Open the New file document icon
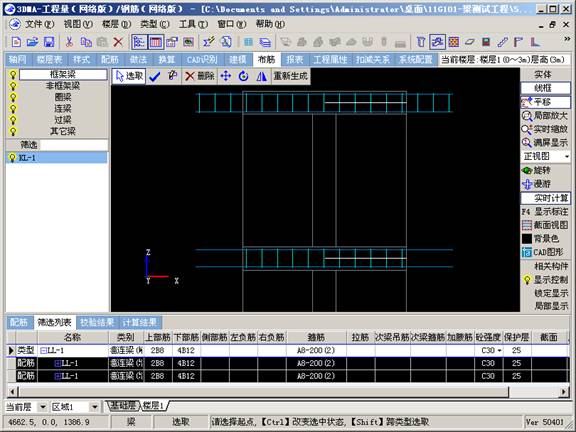Screen dimensions: 576x432 click(x=16, y=42)
